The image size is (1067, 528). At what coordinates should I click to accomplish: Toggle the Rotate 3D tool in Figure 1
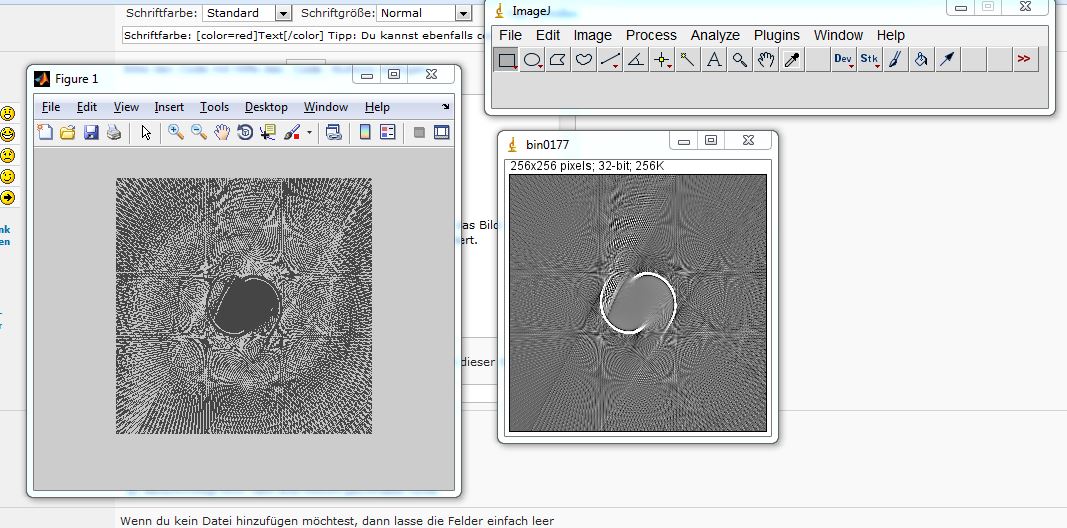coord(245,132)
